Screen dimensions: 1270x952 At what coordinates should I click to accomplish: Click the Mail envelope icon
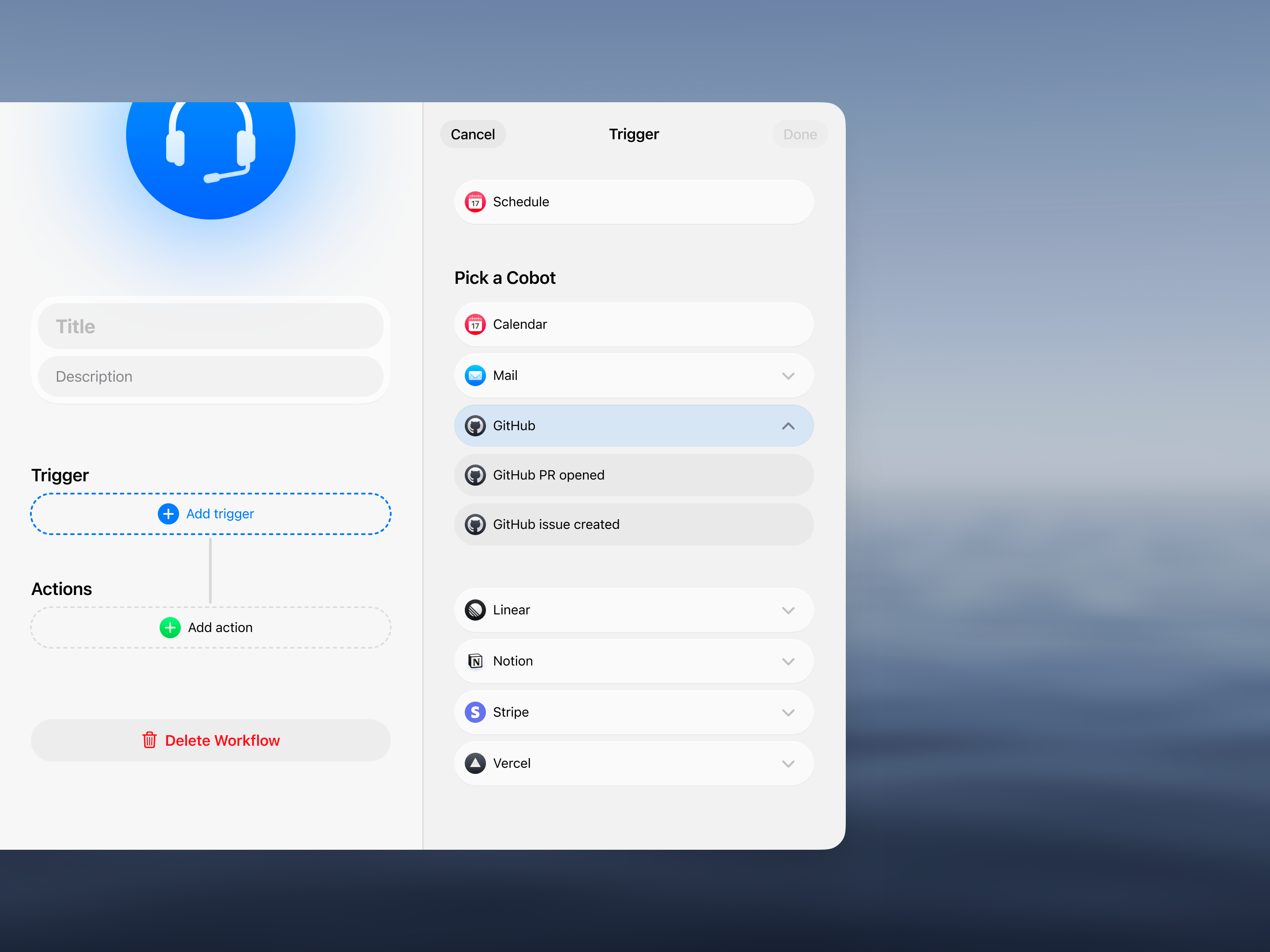click(x=475, y=376)
